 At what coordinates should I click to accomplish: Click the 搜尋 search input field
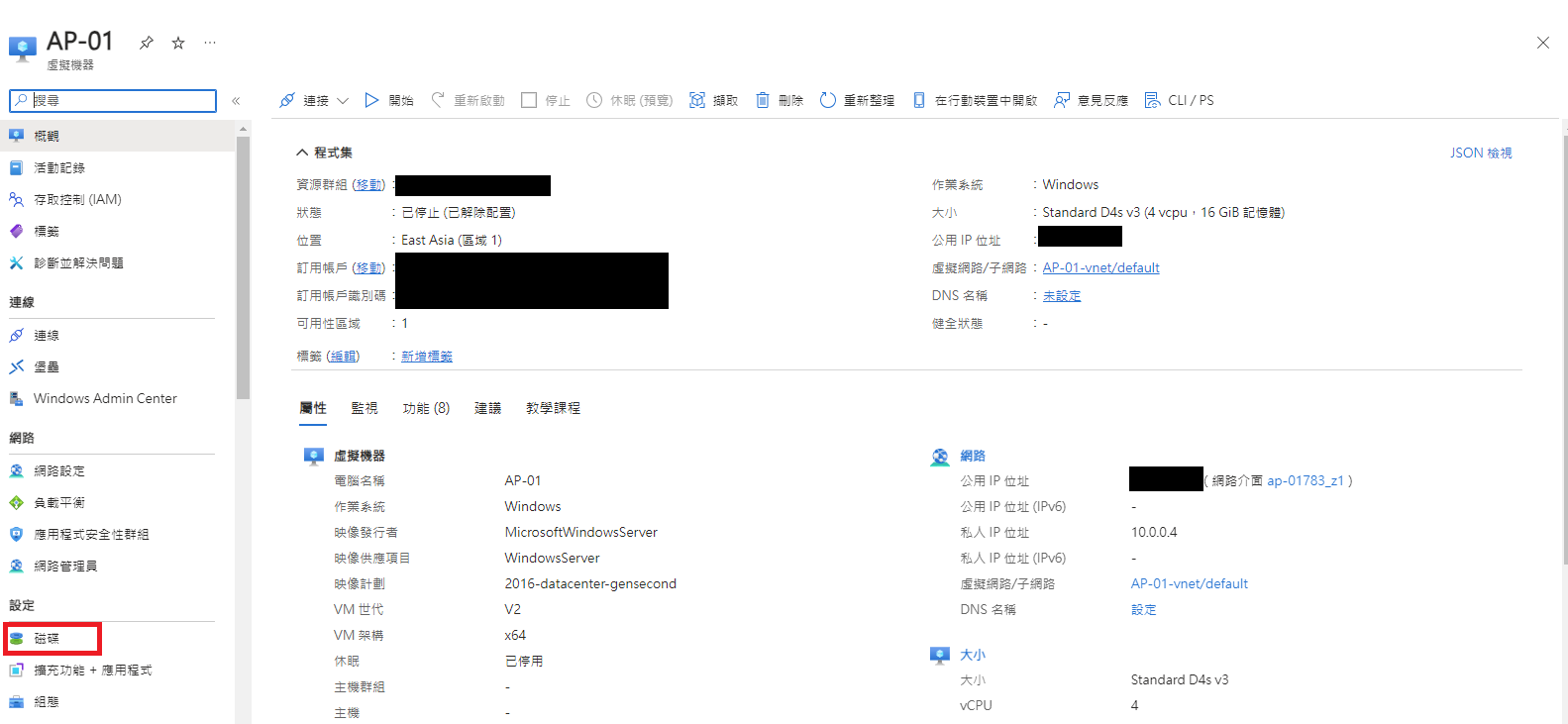click(x=121, y=101)
